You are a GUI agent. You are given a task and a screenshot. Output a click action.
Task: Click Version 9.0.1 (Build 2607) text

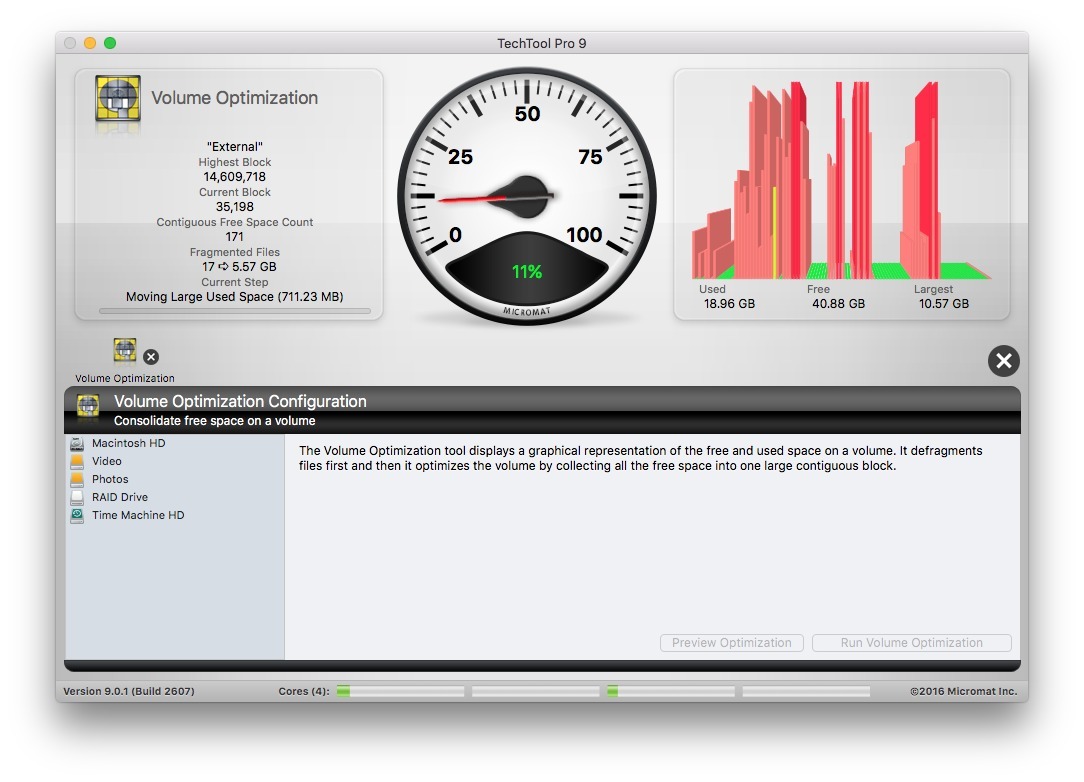129,691
